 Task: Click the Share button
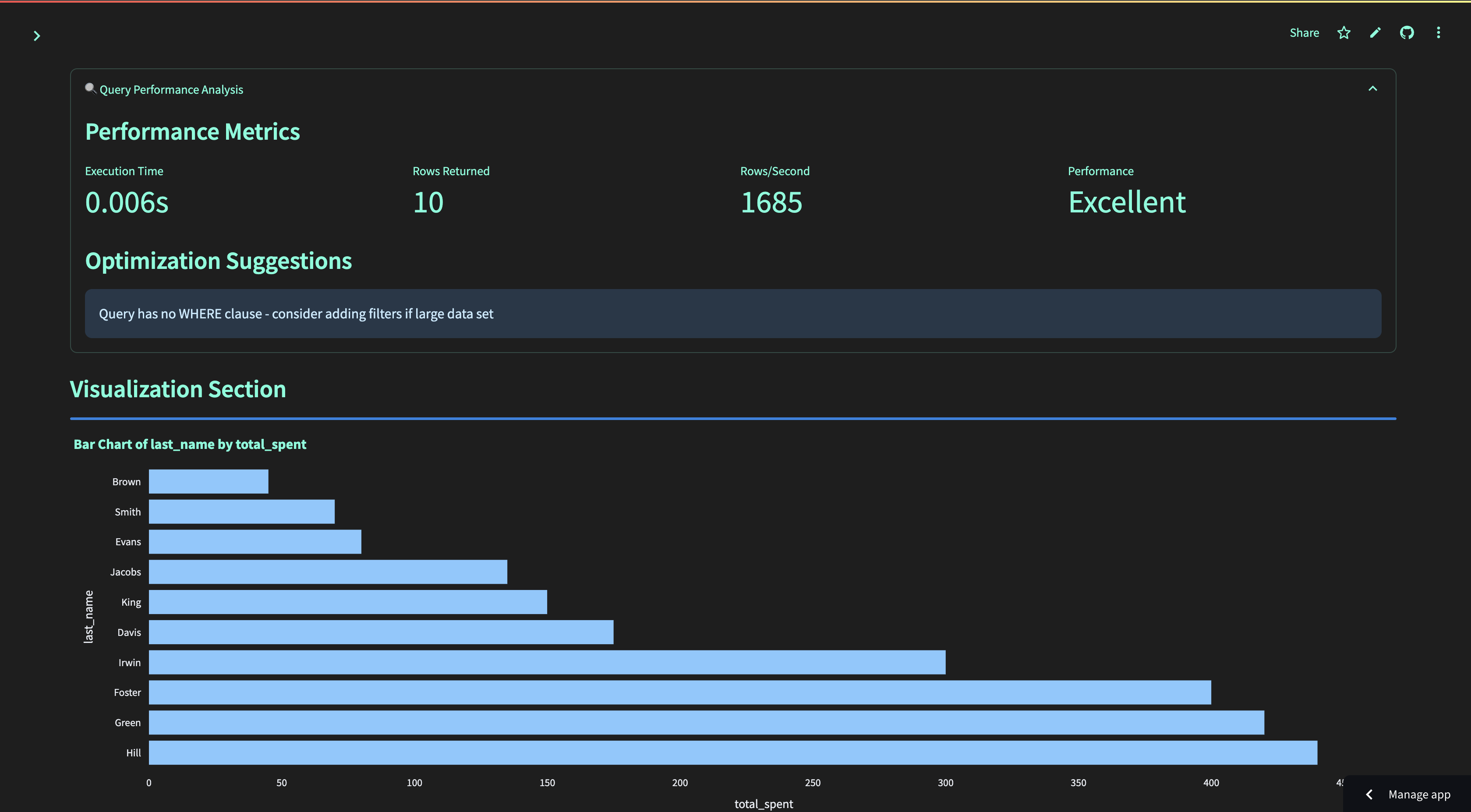1304,32
